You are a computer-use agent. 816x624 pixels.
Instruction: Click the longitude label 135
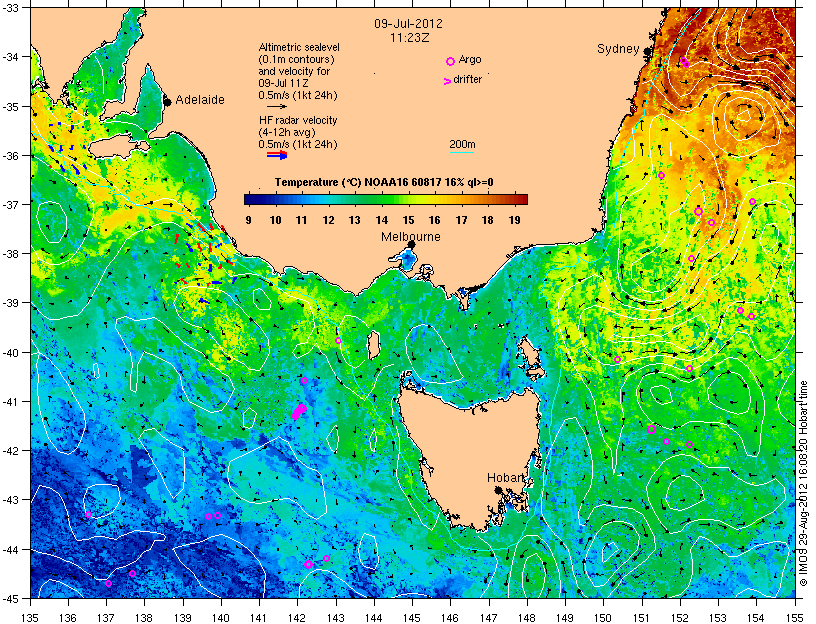pos(31,618)
